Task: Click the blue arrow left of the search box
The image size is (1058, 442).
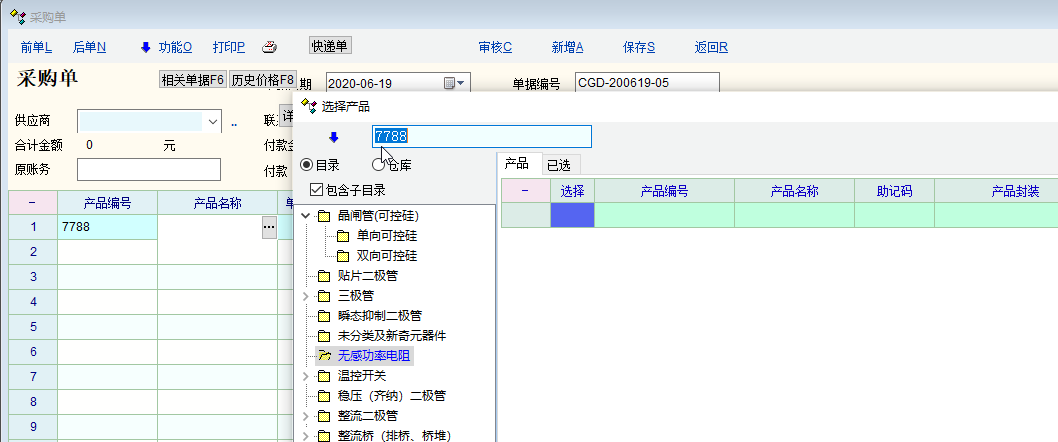Action: [334, 137]
